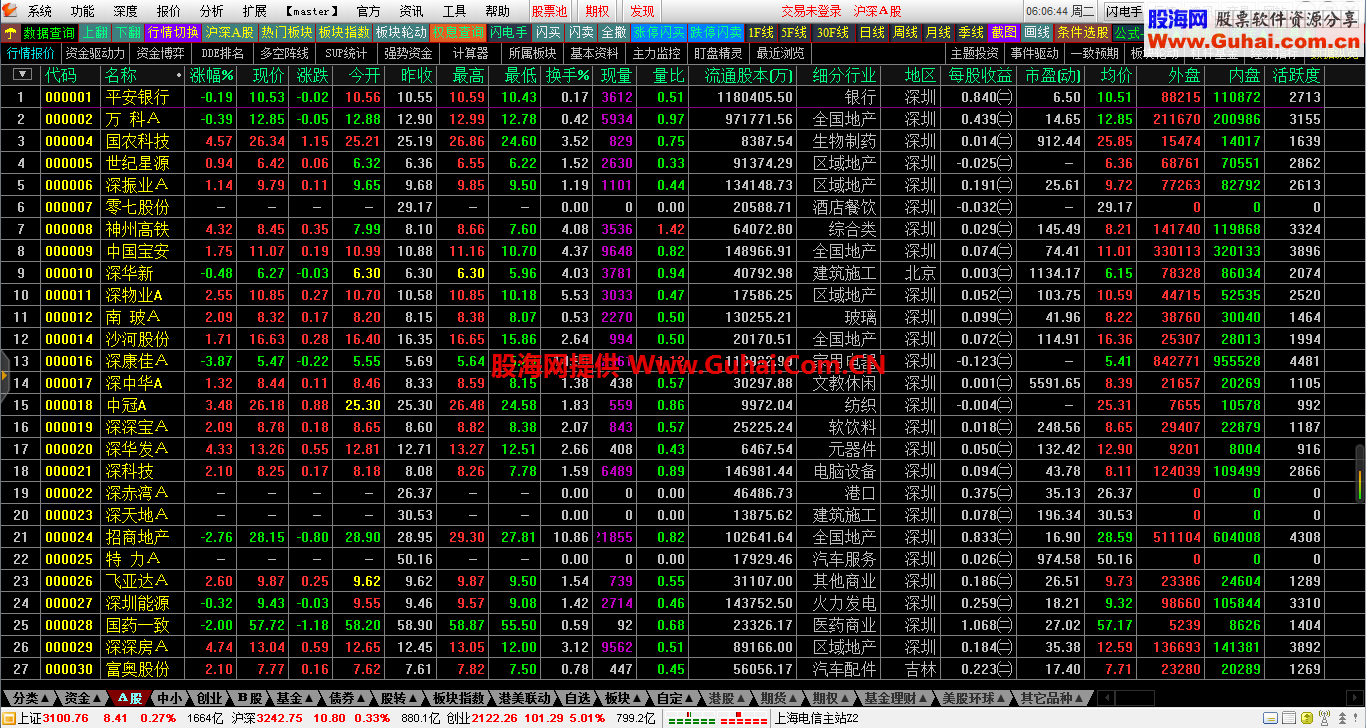Viewport: 1366px width, 728px height.
Task: Expand the 美股环球 bottom tab menu
Action: 975,698
